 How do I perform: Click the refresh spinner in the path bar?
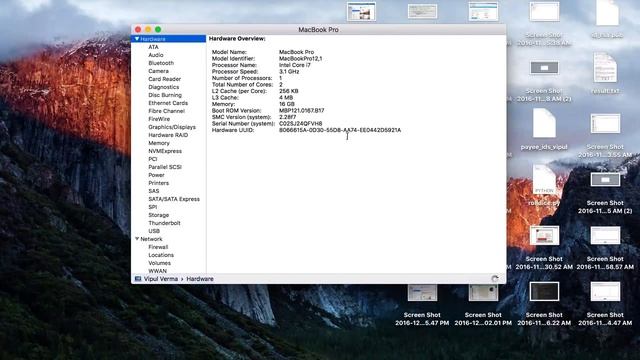point(495,279)
